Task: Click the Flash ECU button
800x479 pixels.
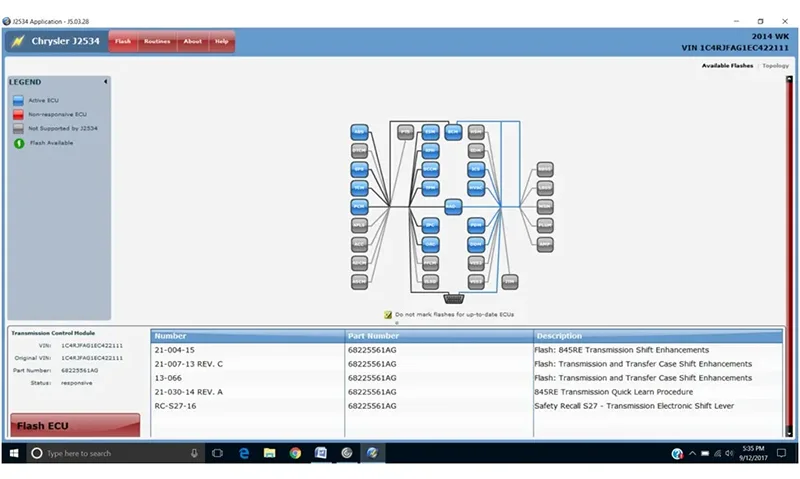Action: pyautogui.click(x=75, y=425)
